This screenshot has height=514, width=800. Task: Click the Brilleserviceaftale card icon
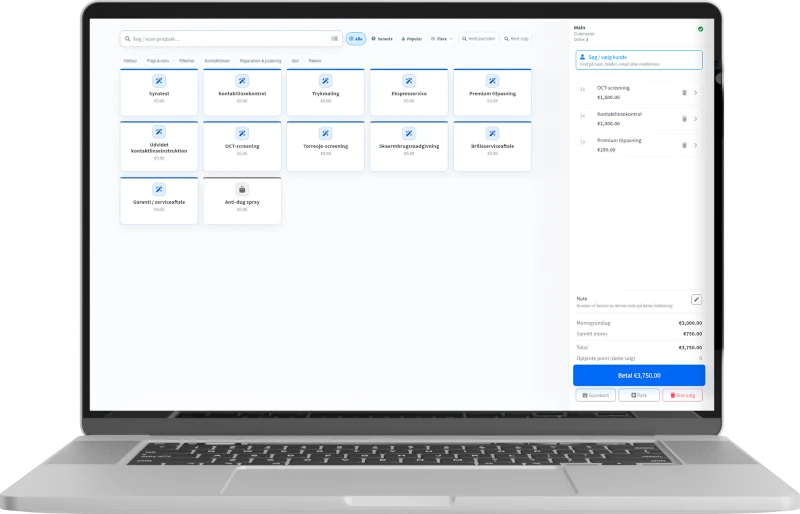tap(492, 133)
